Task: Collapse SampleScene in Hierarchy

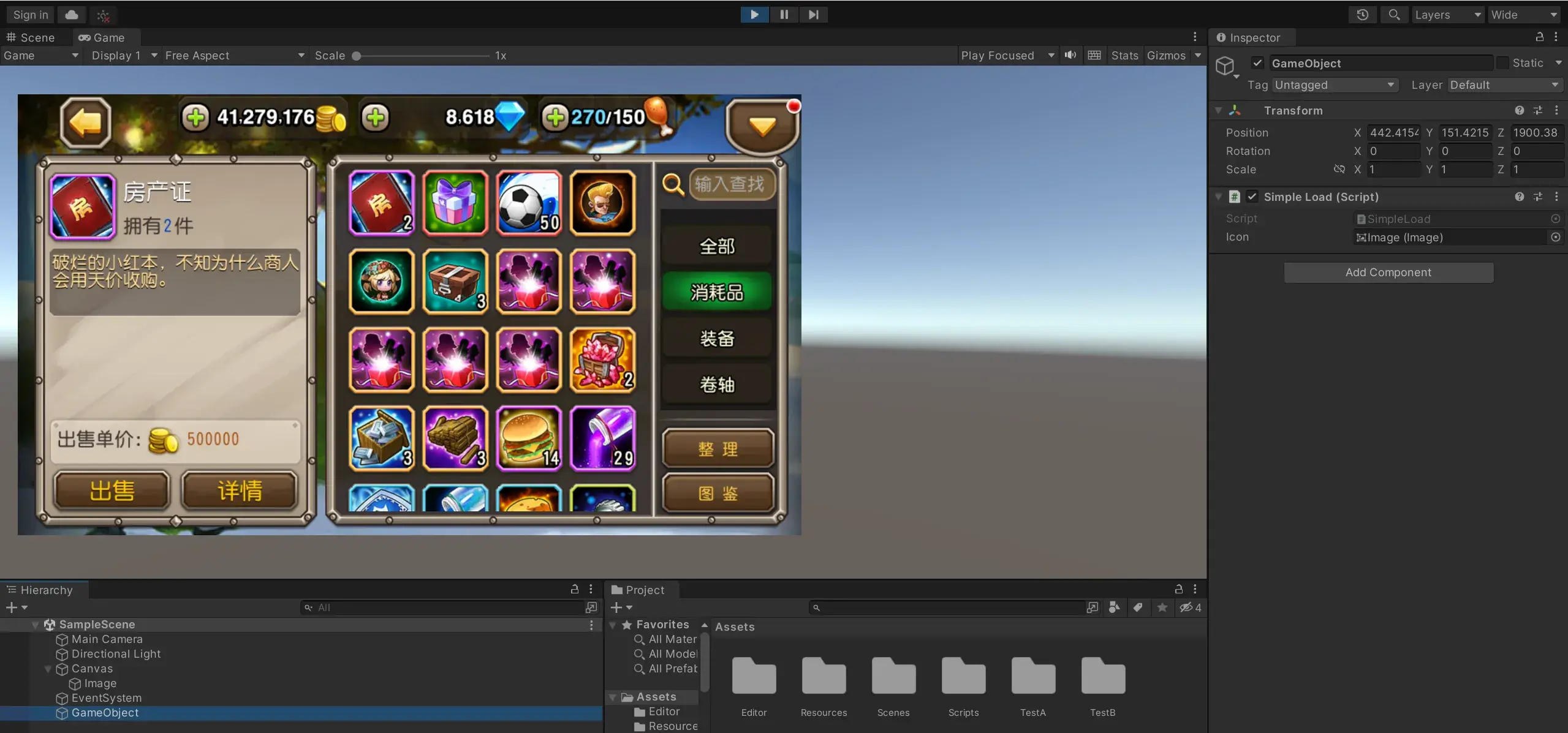Action: (x=35, y=625)
